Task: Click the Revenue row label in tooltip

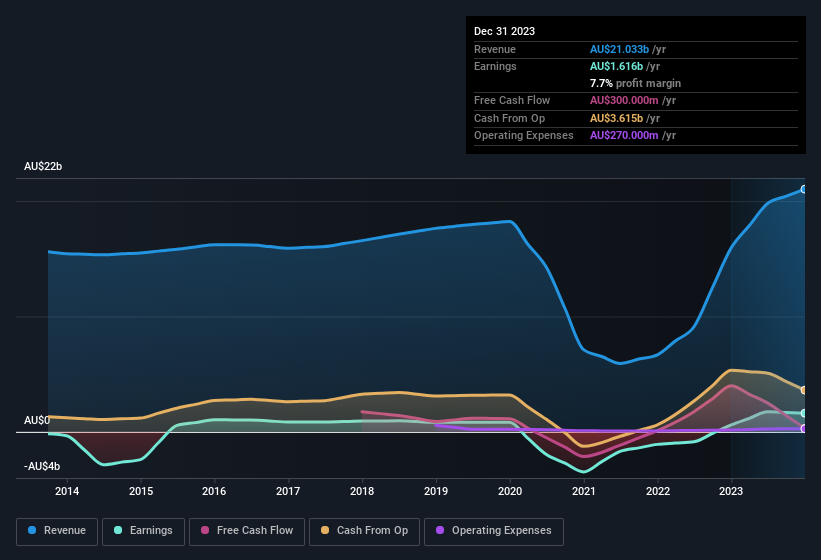Action: 495,49
